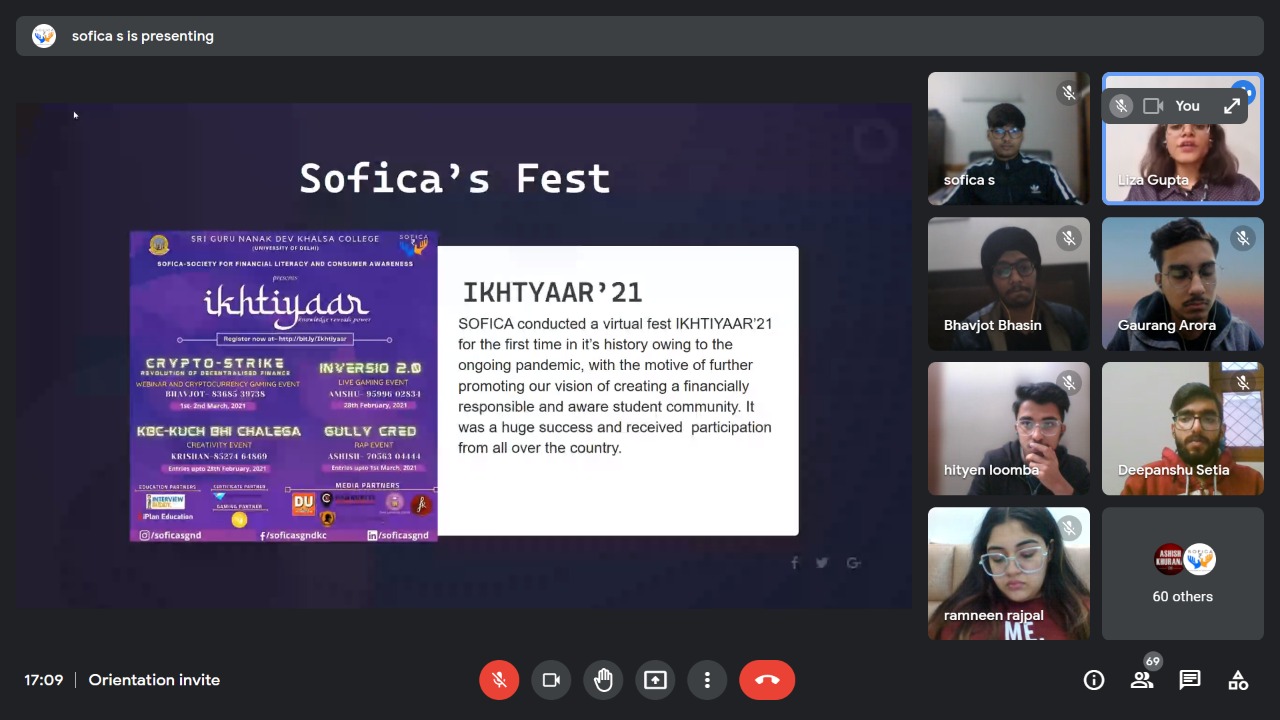This screenshot has width=1280, height=720.
Task: Unmute the microphone in the bottom bar
Action: click(x=499, y=680)
